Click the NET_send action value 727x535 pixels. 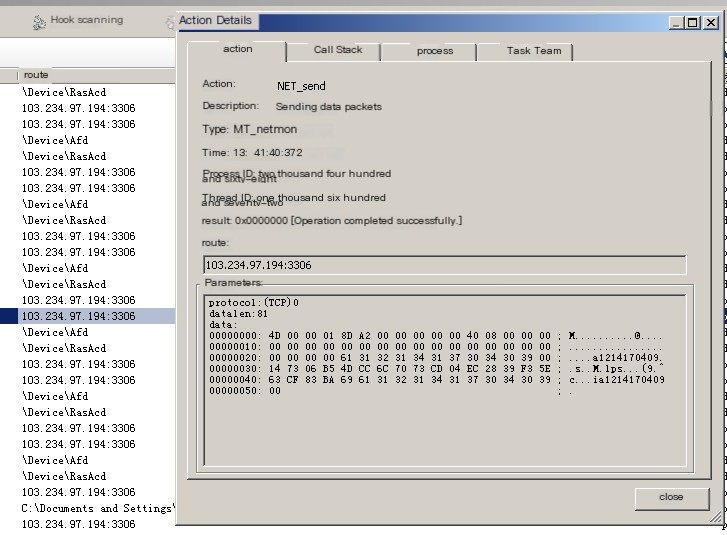click(301, 86)
